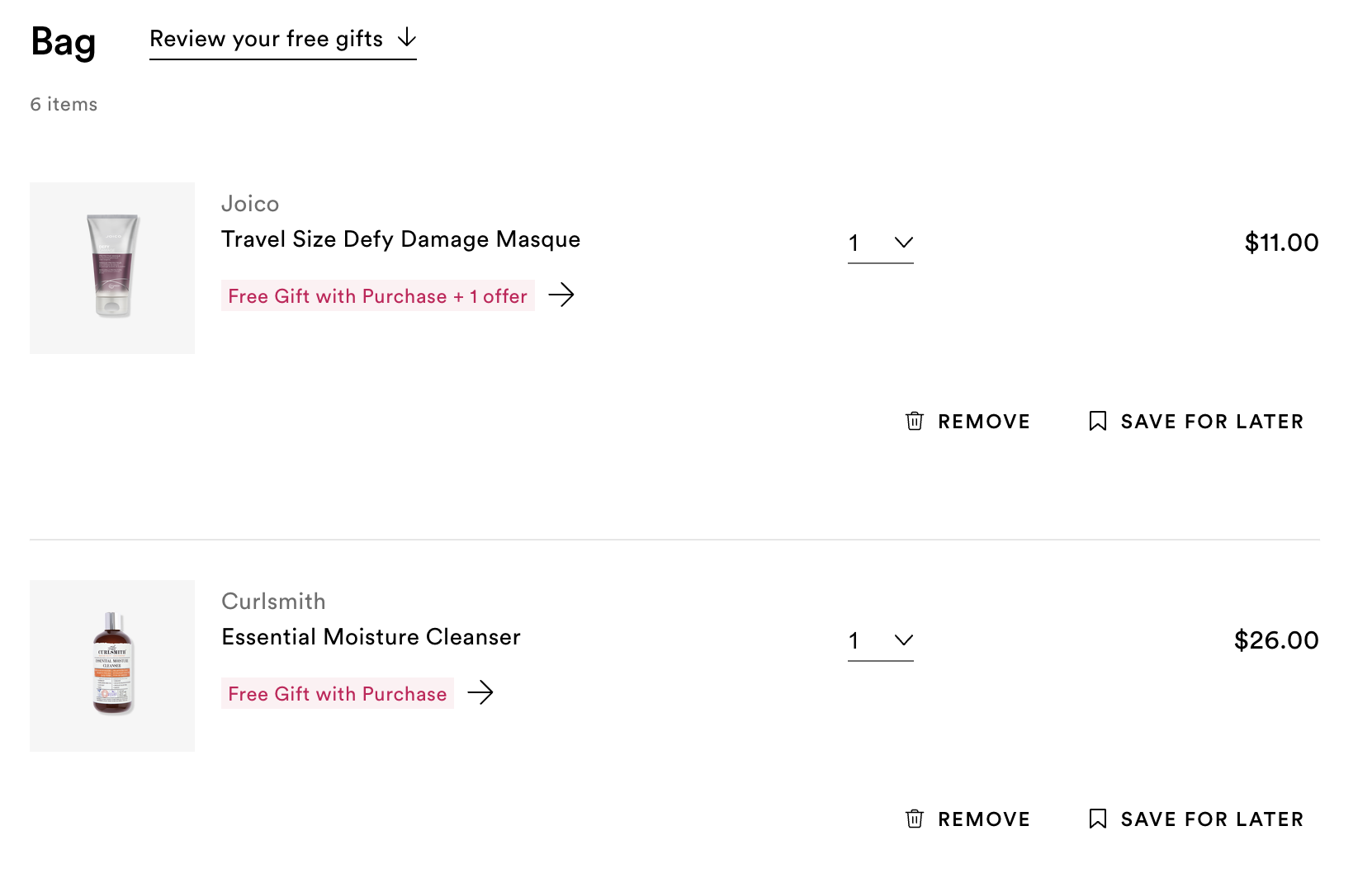Click the bookmark icon for Curlsmith cleanser
1372x878 pixels.
point(1097,819)
